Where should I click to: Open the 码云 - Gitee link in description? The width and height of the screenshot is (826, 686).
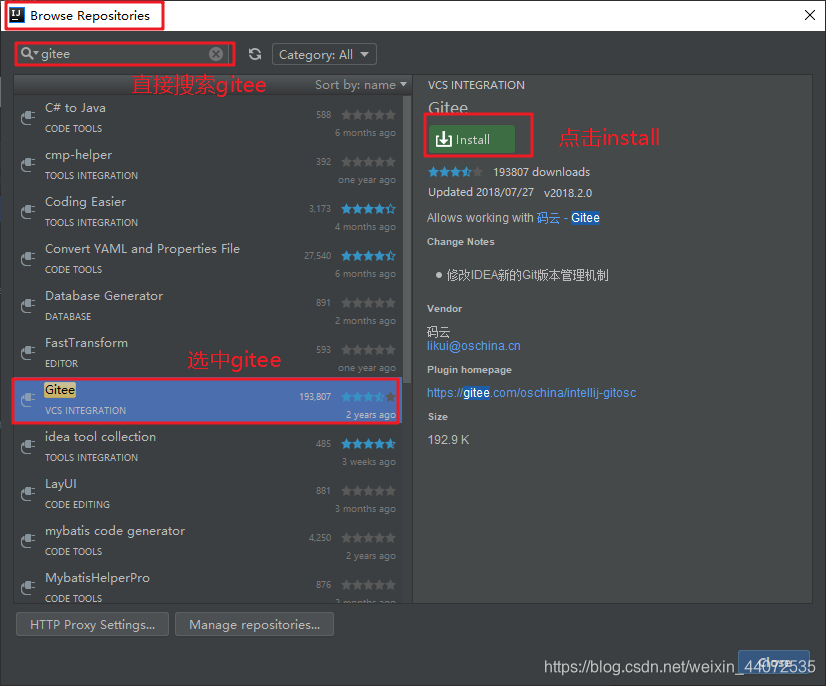pos(568,218)
